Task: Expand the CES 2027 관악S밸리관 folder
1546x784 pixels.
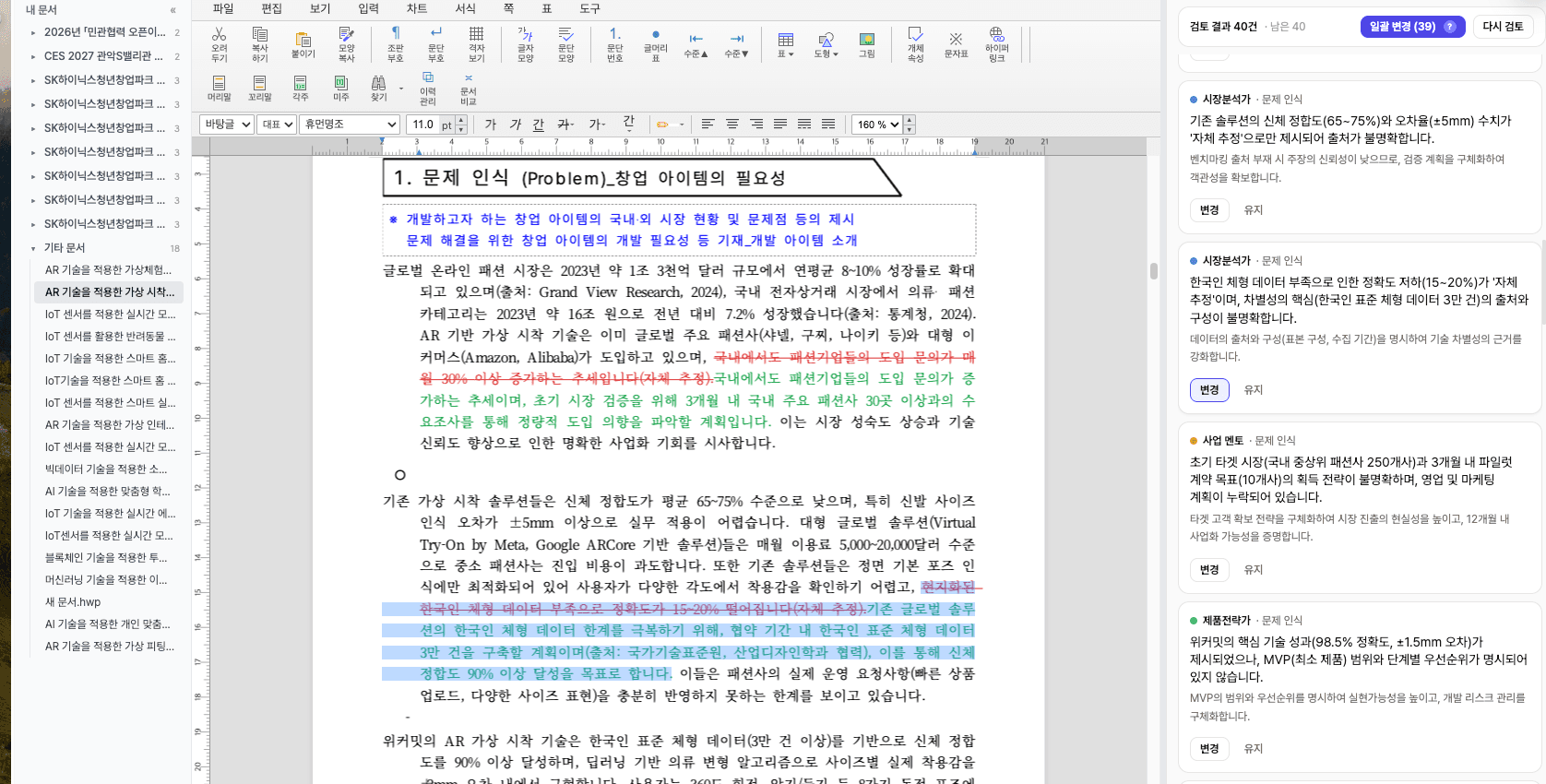Action: tap(33, 56)
